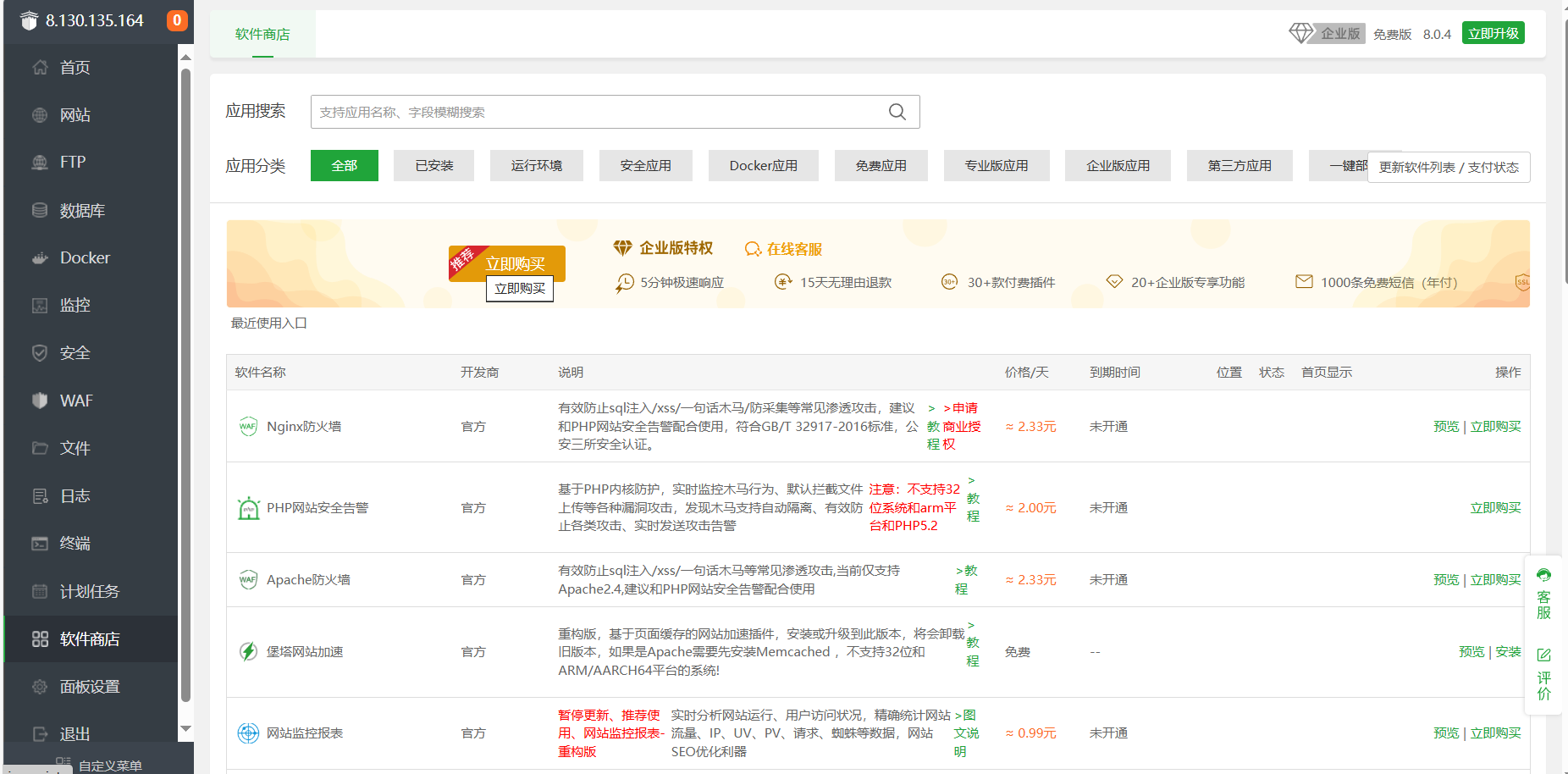Show the free apps category
This screenshot has height=774, width=1568.
pyautogui.click(x=881, y=166)
